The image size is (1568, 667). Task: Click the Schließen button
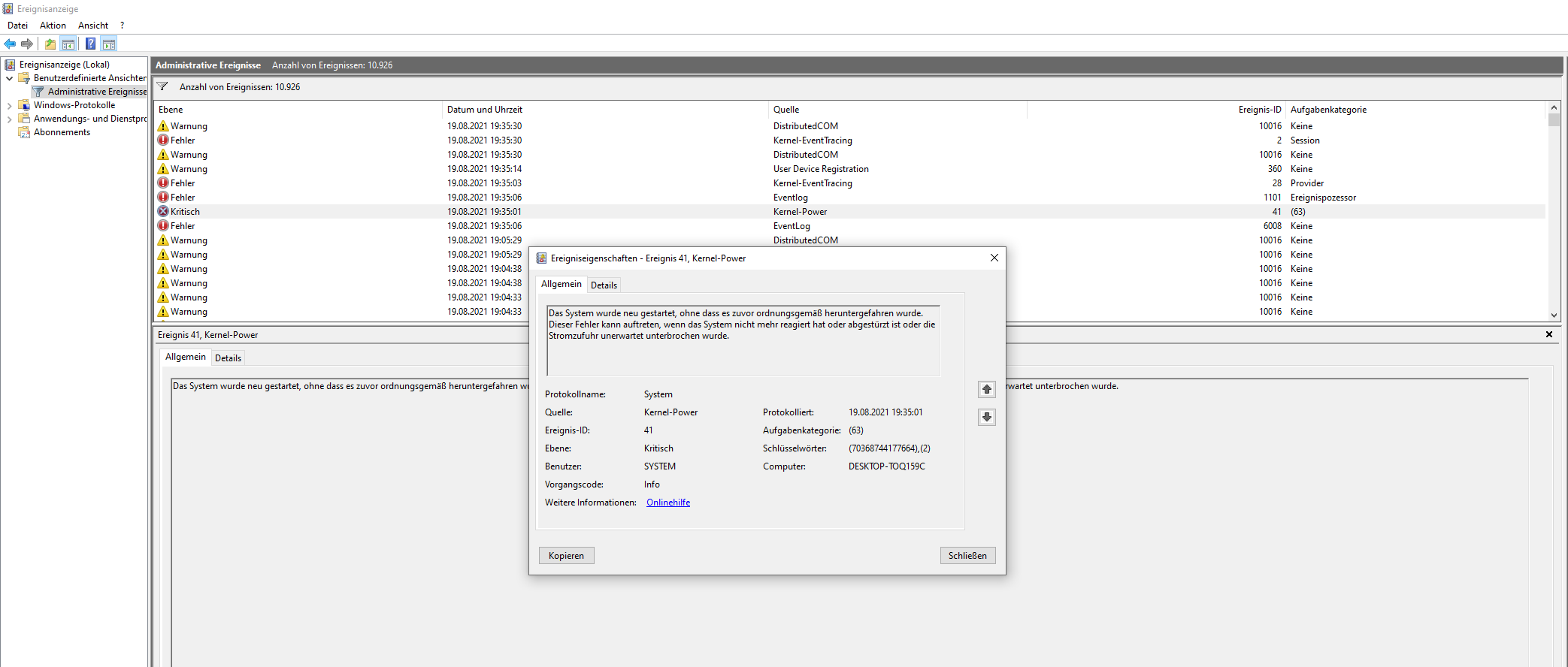967,556
